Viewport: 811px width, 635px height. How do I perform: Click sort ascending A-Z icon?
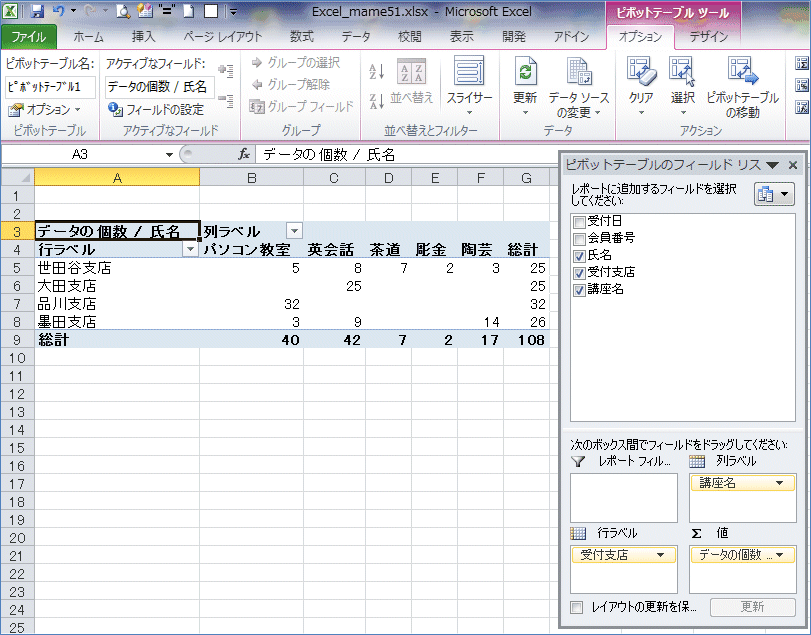click(x=377, y=71)
